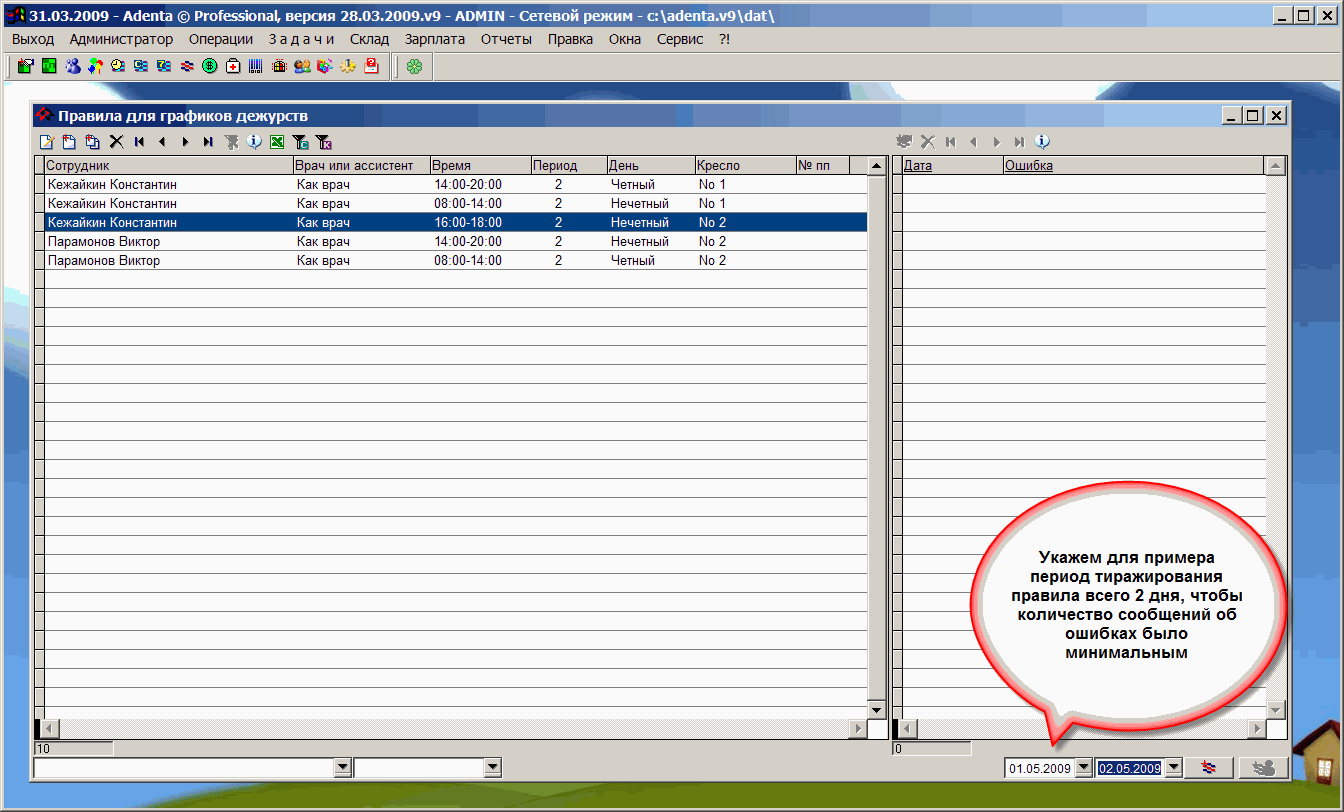Open the Зарплата menu
The image size is (1344, 812).
(434, 39)
